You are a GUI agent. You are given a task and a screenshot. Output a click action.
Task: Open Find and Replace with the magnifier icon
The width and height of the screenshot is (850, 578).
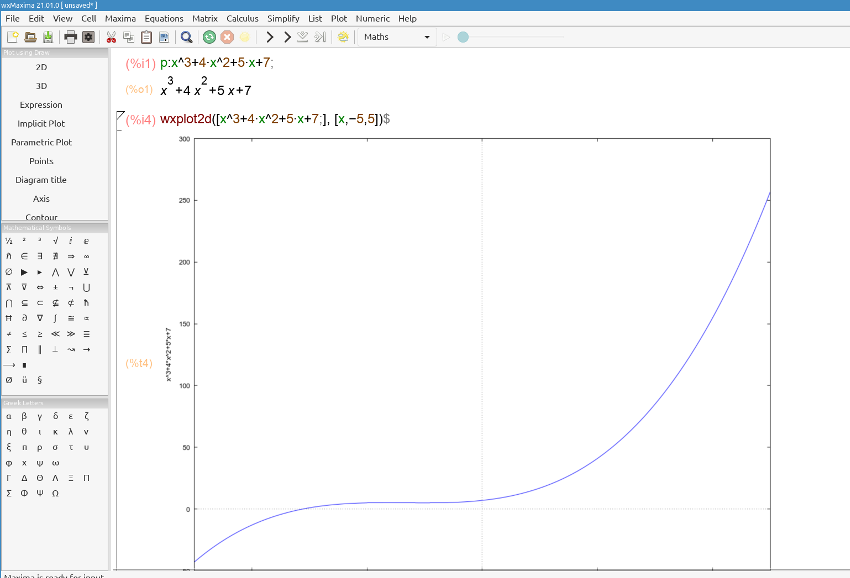(x=186, y=37)
